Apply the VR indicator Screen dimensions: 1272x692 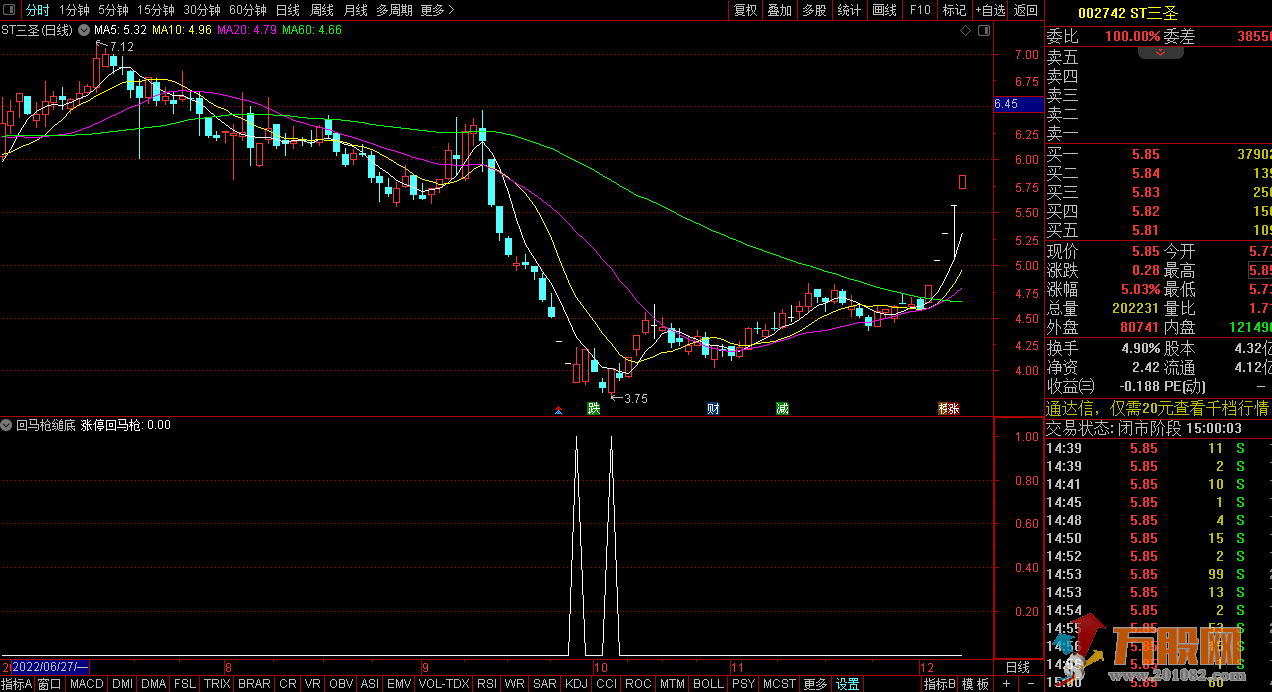[313, 684]
